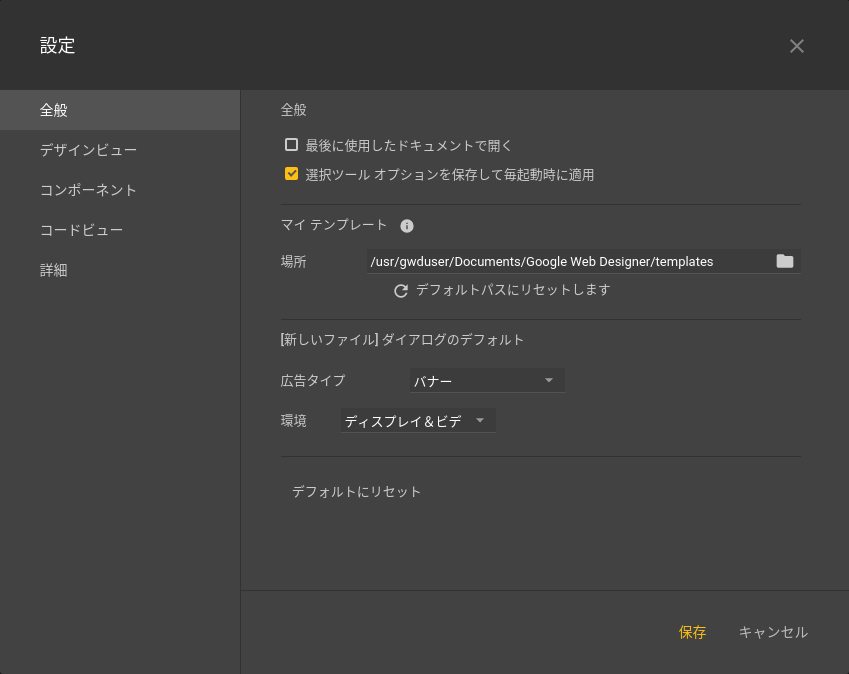Image resolution: width=849 pixels, height=674 pixels.
Task: Select the 全般 settings category
Action: click(120, 110)
